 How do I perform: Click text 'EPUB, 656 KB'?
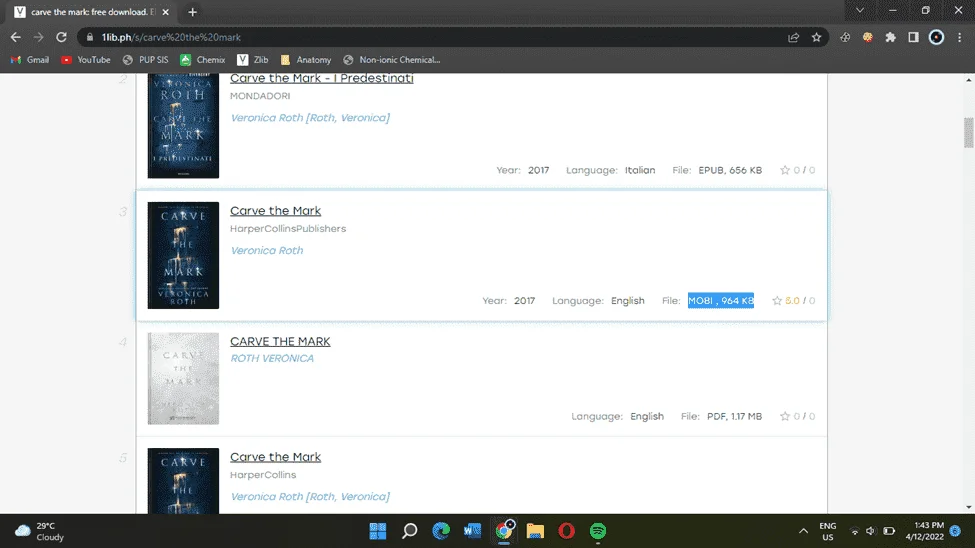(730, 170)
